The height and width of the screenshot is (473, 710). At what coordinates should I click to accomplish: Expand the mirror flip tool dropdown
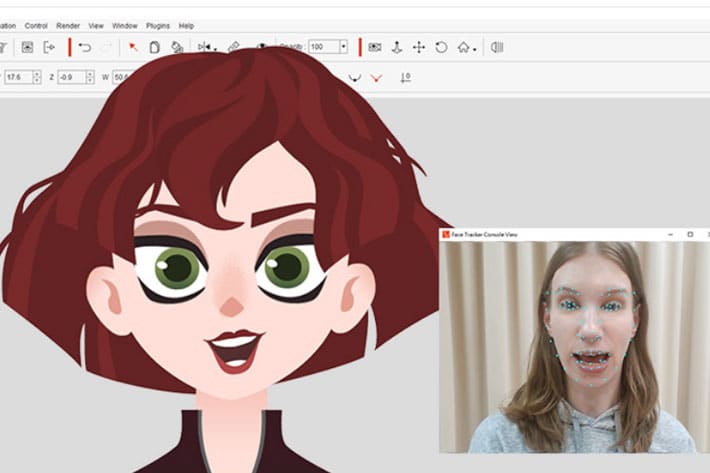(x=213, y=47)
